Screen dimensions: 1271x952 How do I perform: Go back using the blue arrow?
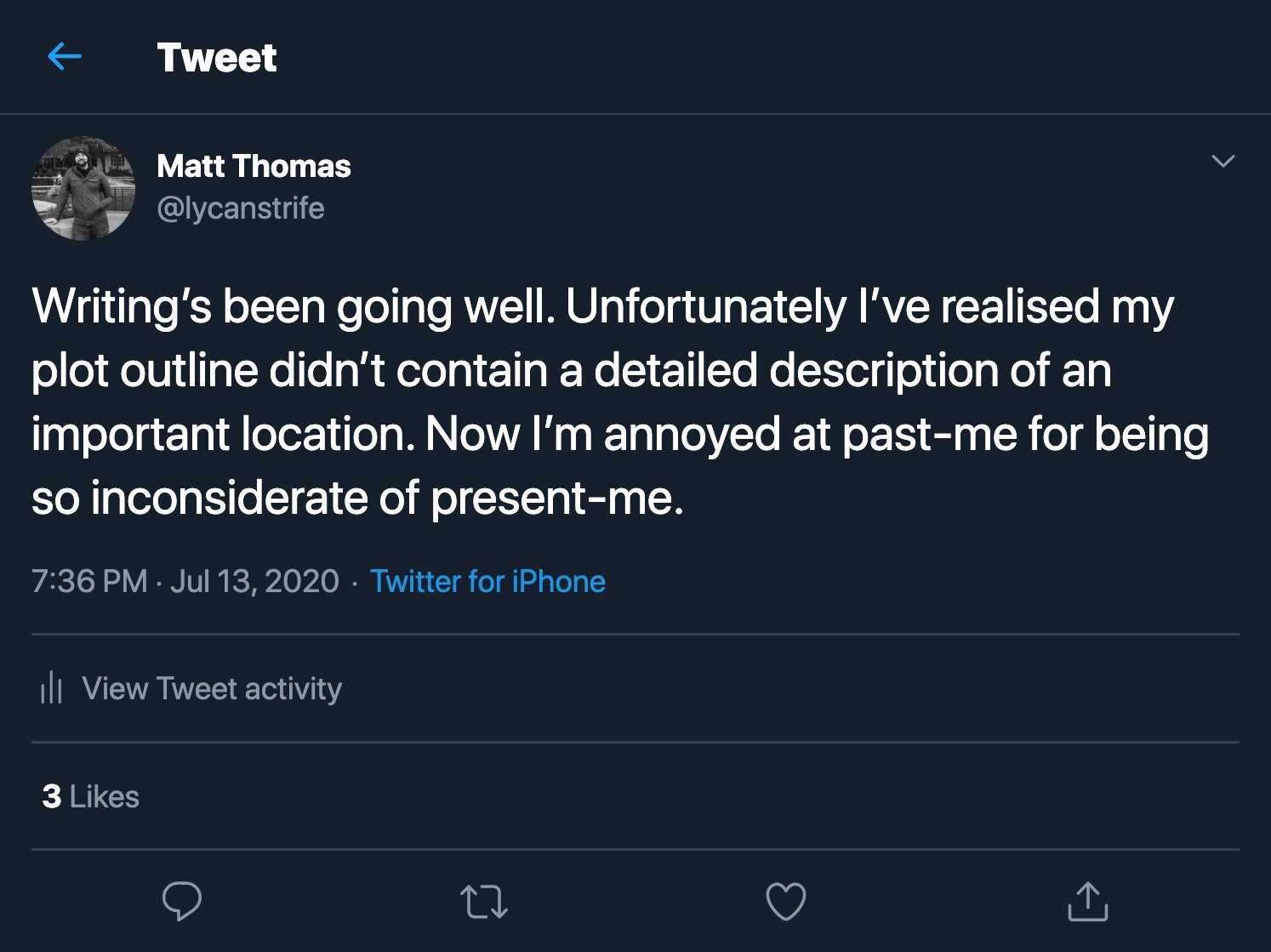[x=65, y=57]
